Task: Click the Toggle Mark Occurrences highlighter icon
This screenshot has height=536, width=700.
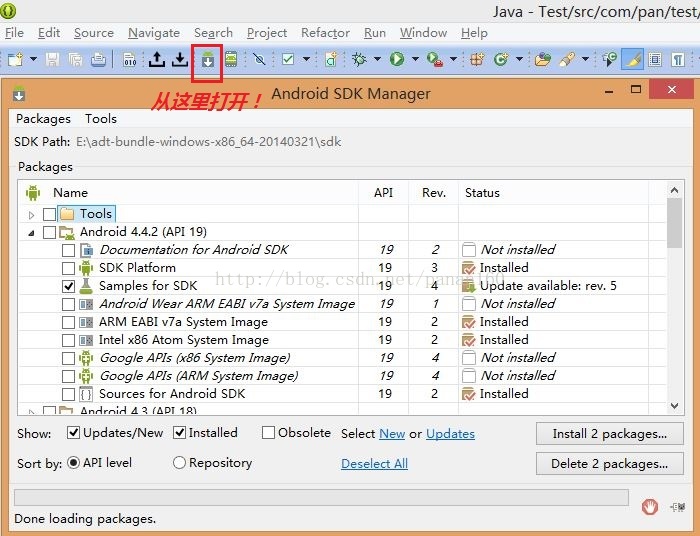Action: tap(632, 59)
